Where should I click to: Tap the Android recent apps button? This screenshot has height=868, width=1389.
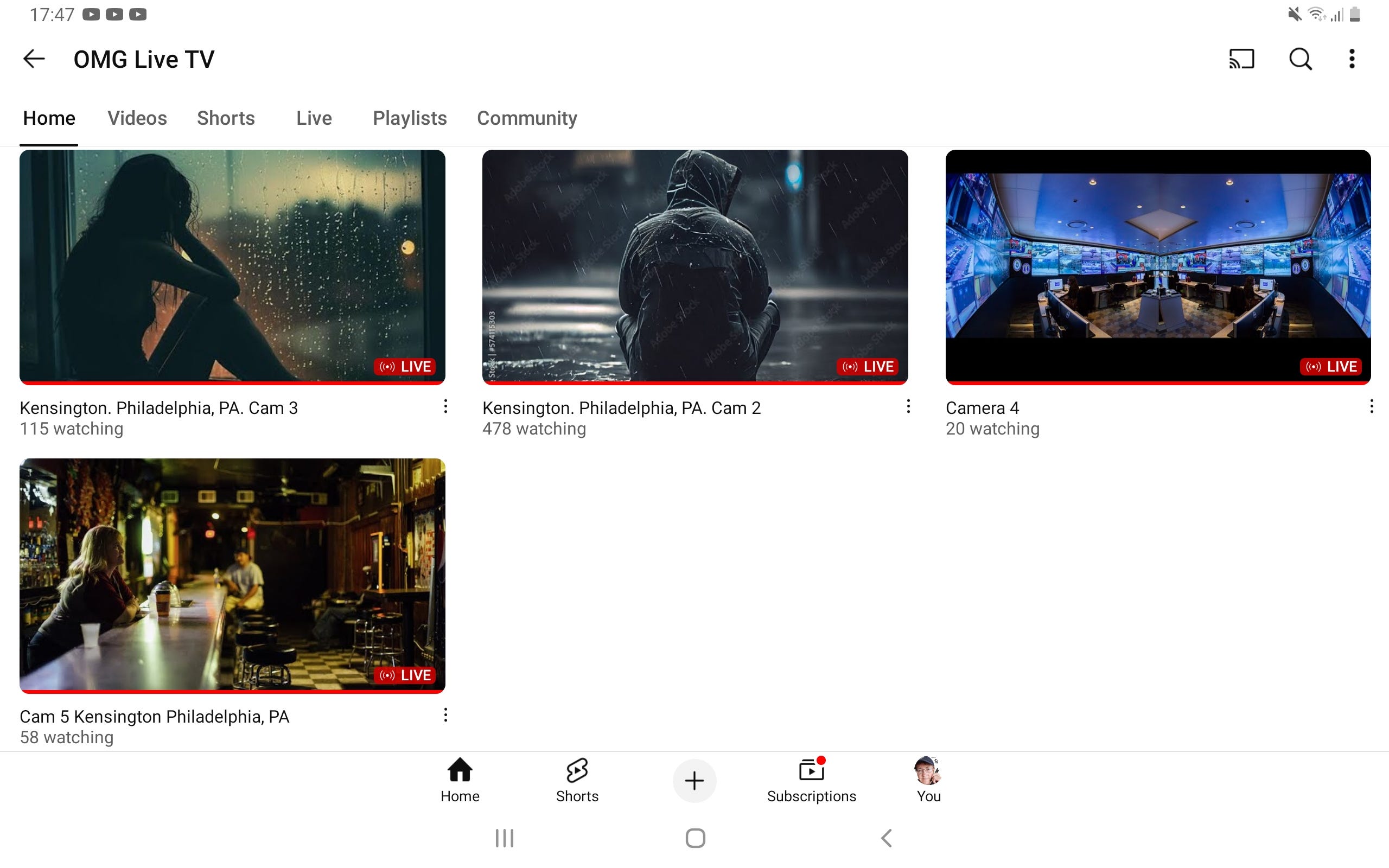[x=504, y=838]
